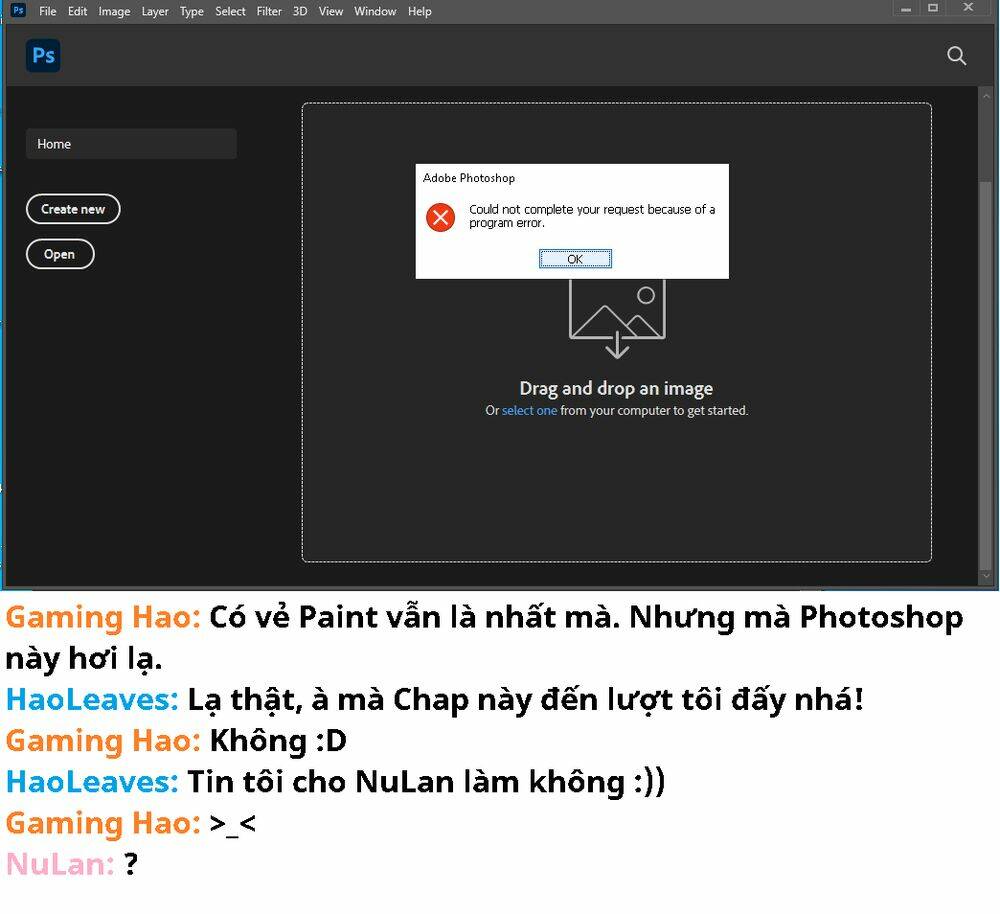Open the File menu
The height and width of the screenshot is (914, 1000).
tap(47, 12)
